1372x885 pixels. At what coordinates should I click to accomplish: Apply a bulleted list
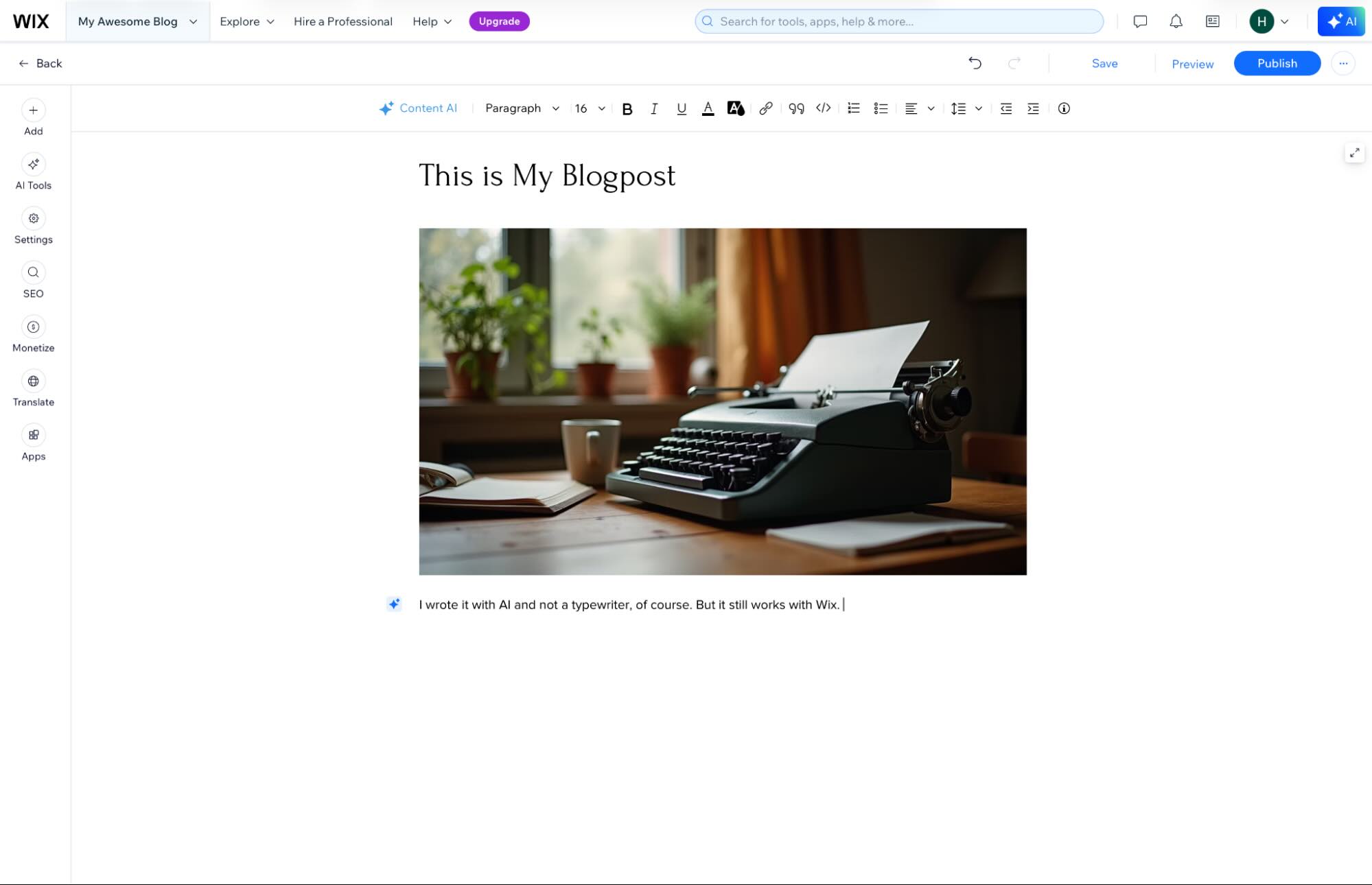point(881,108)
